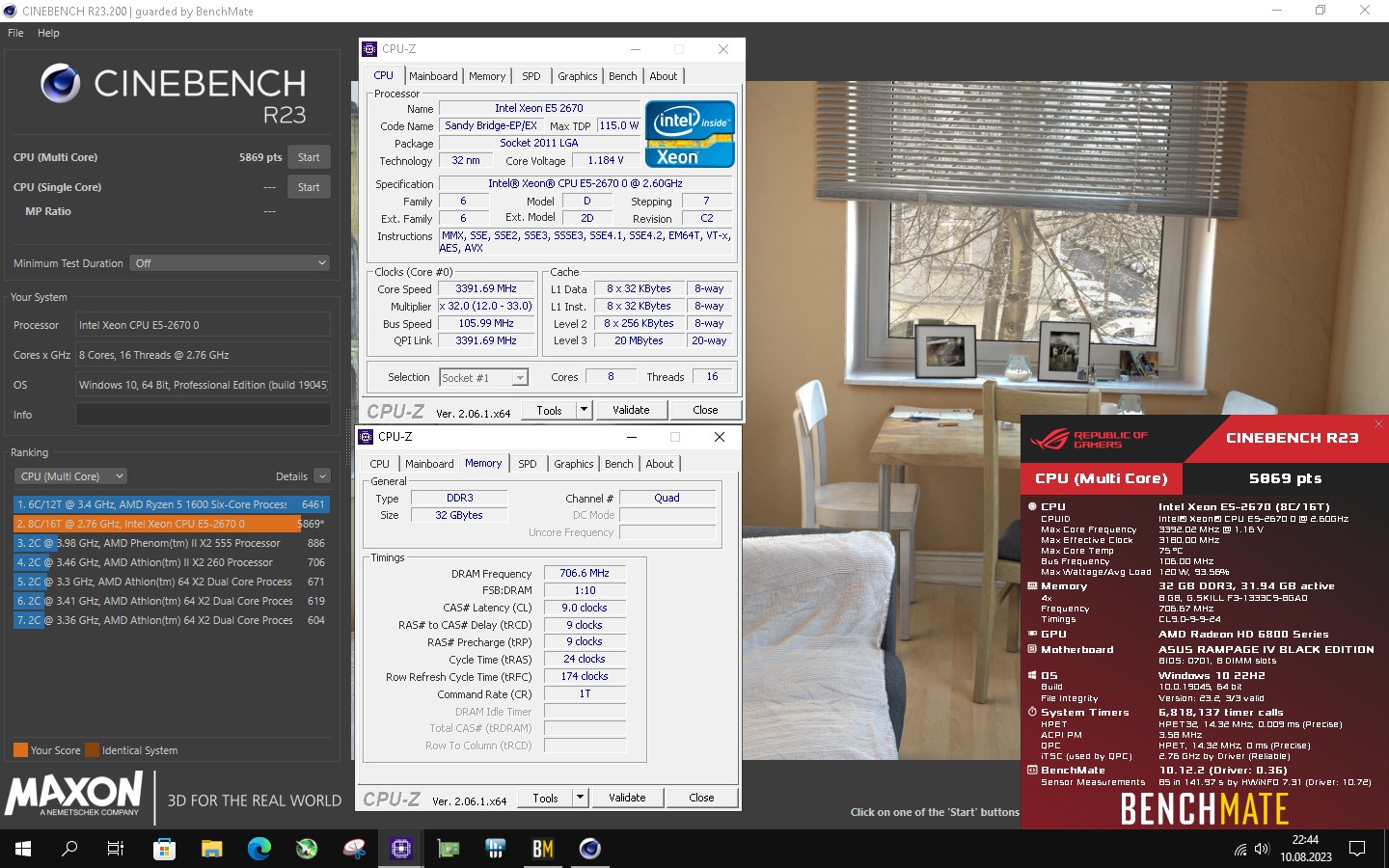Click the lower CPU-Z title bar icon
Image resolution: width=1389 pixels, height=868 pixels.
366,437
